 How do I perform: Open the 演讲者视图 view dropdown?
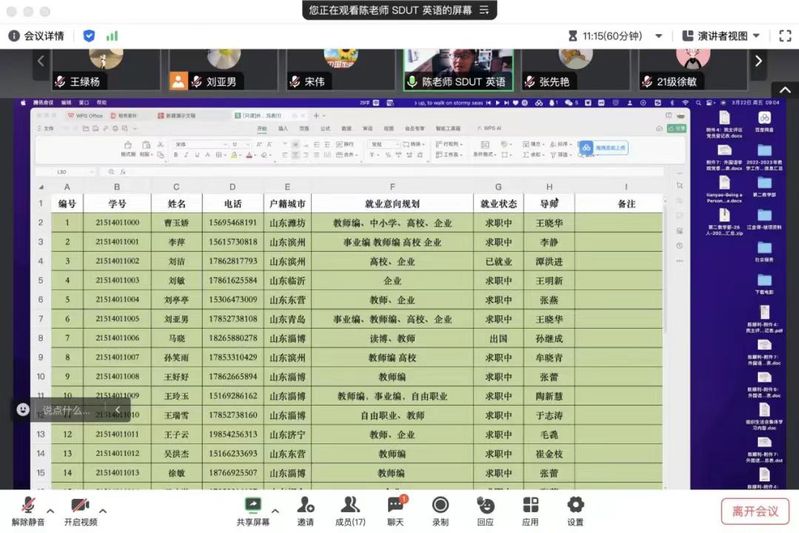click(x=719, y=36)
